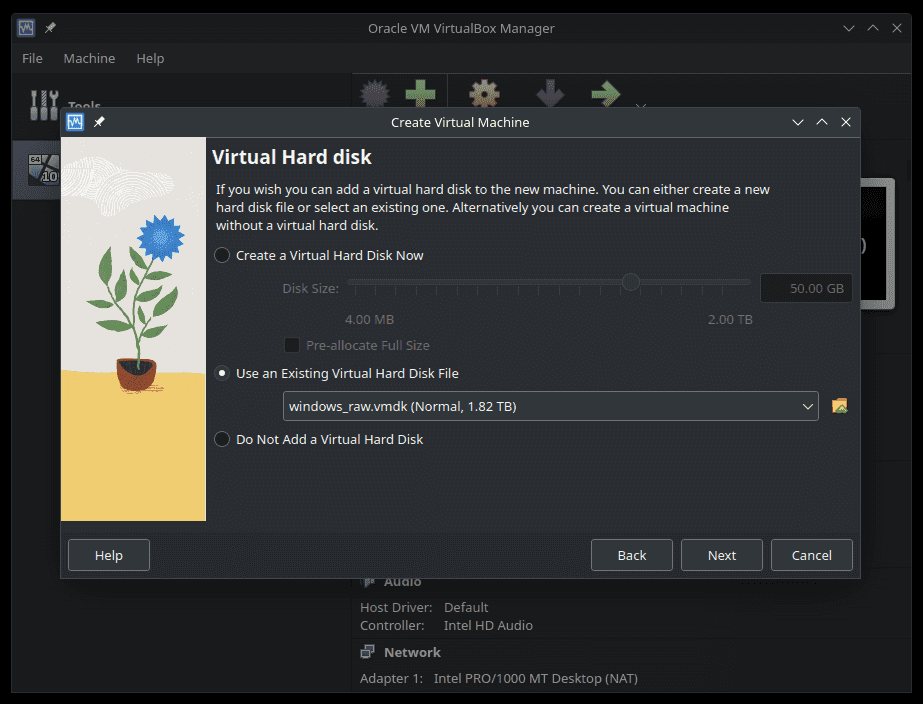Click the 50.00 GB disk size field
The image size is (923, 704).
coord(806,289)
